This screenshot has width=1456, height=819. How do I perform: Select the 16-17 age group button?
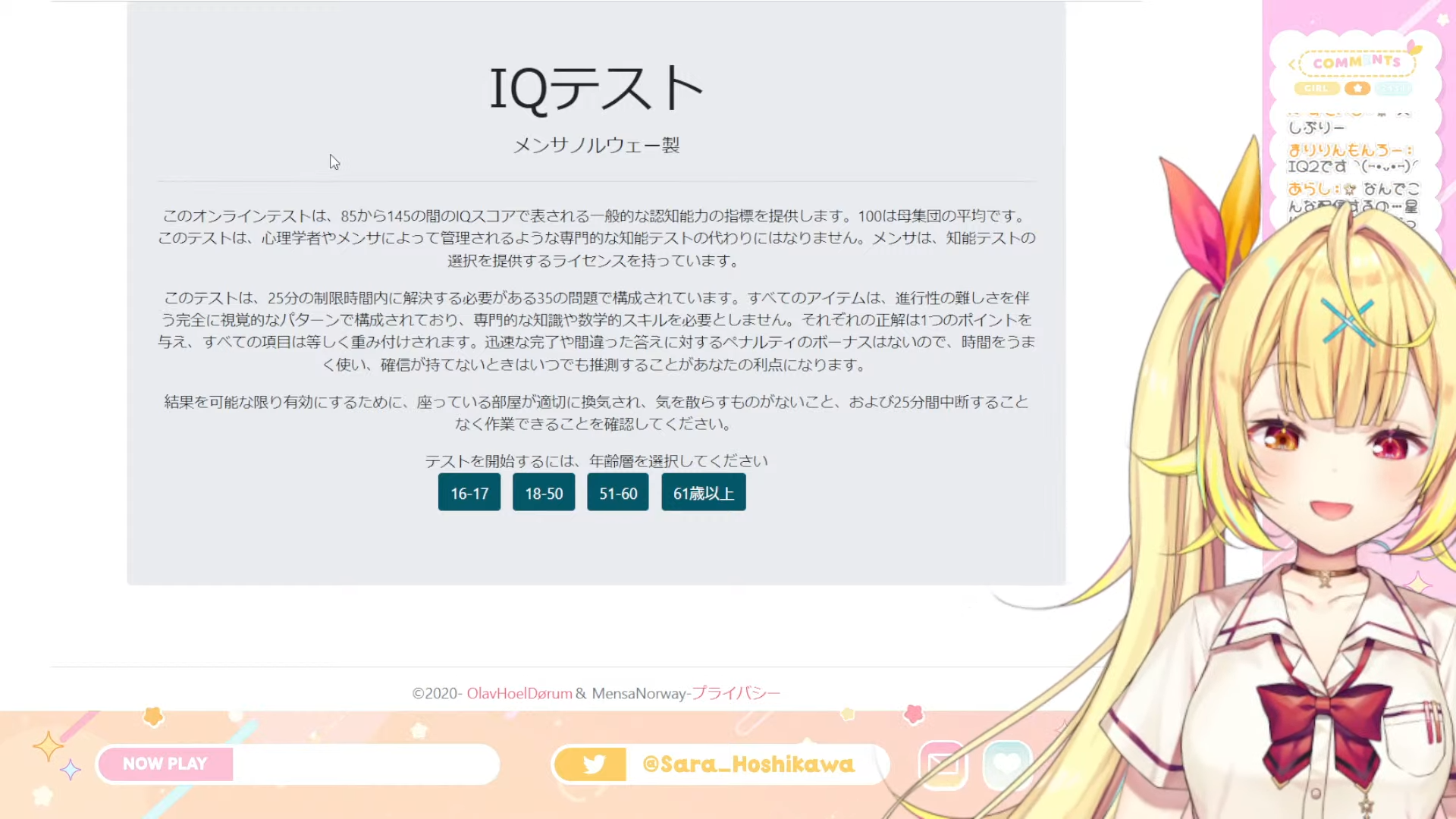469,493
